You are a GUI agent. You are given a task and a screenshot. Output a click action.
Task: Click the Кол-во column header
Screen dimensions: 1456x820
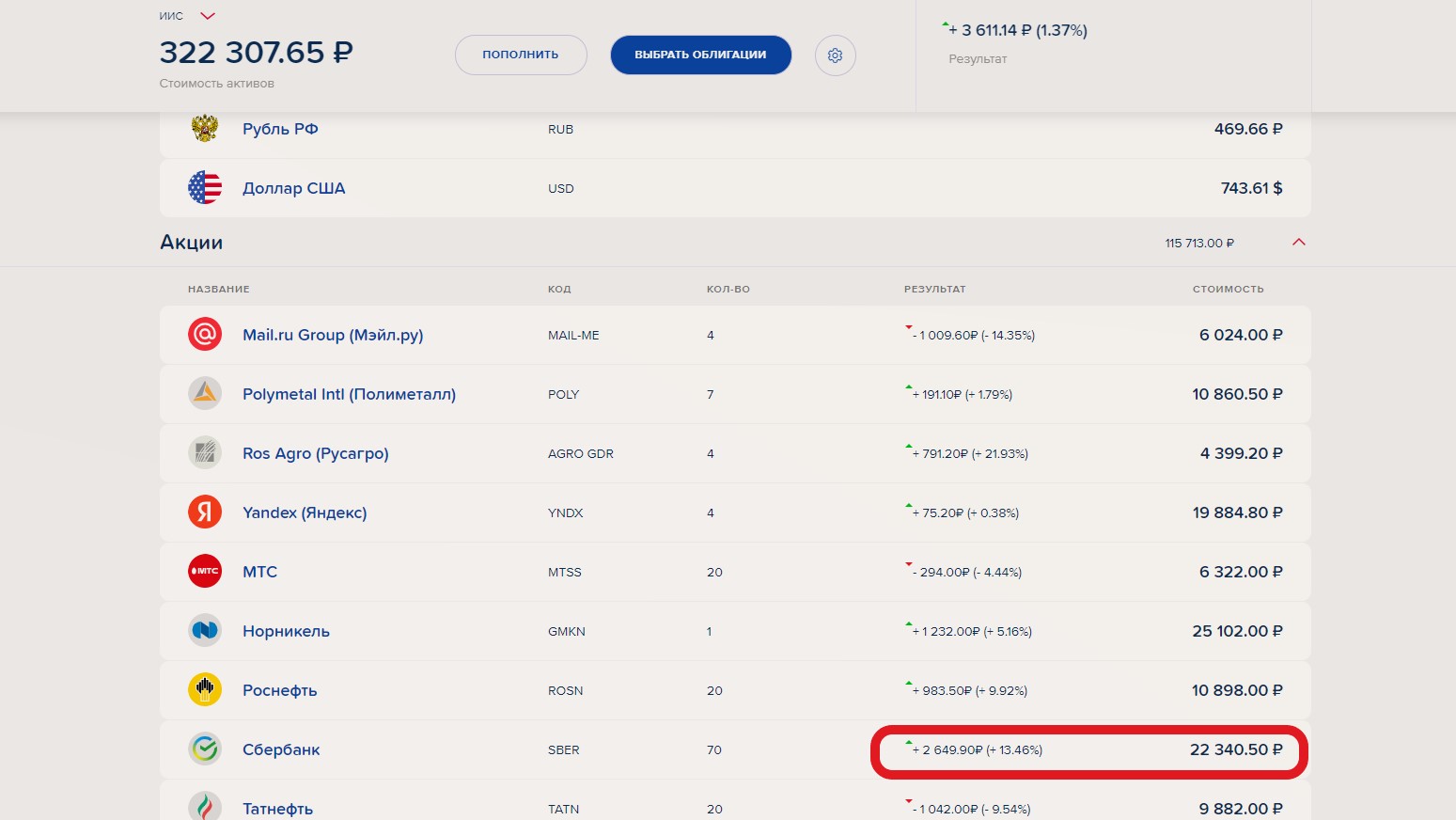click(728, 289)
